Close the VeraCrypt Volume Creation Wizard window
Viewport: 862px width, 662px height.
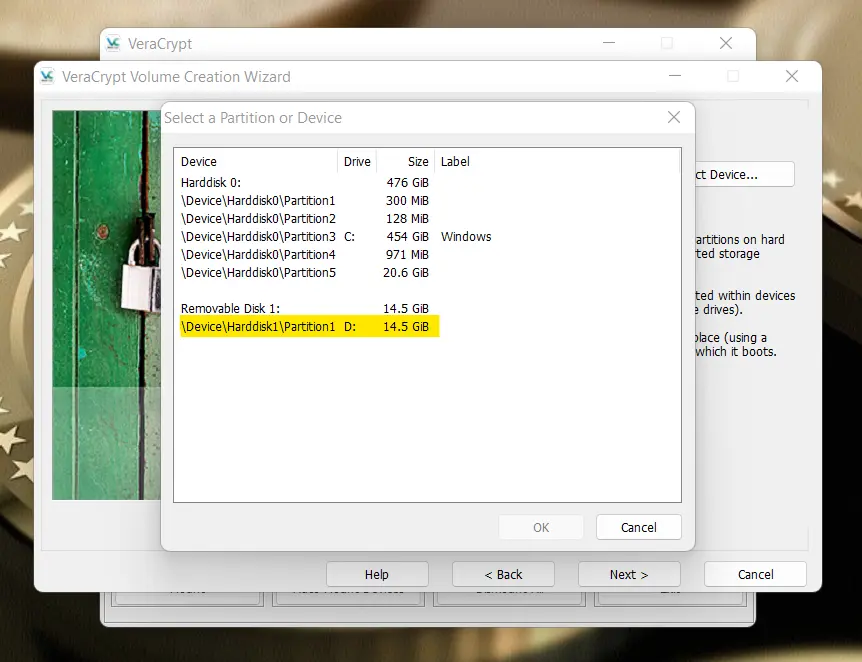pos(792,76)
